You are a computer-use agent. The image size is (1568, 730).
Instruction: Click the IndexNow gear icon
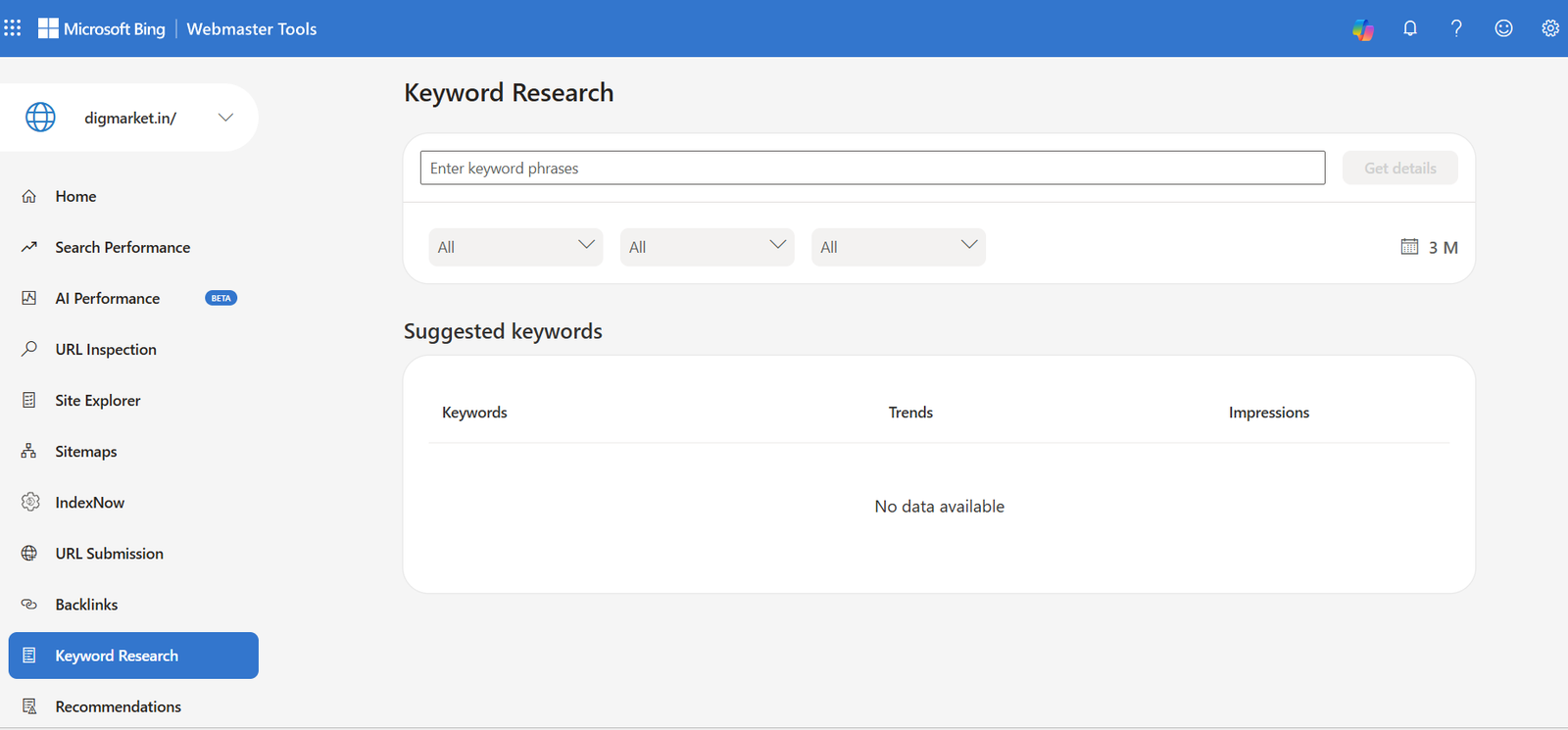[x=30, y=502]
